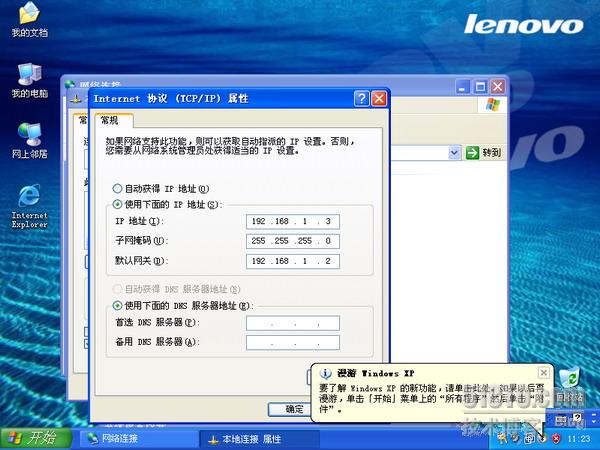This screenshot has height=450, width=600.
Task: Switch to 网络连接 taskbar button
Action: tap(138, 439)
